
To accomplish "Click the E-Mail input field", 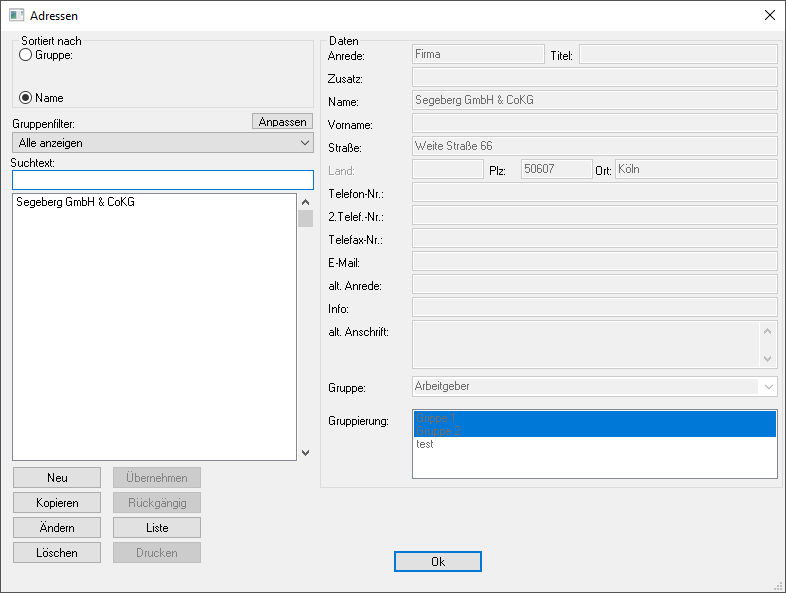I will click(x=595, y=262).
